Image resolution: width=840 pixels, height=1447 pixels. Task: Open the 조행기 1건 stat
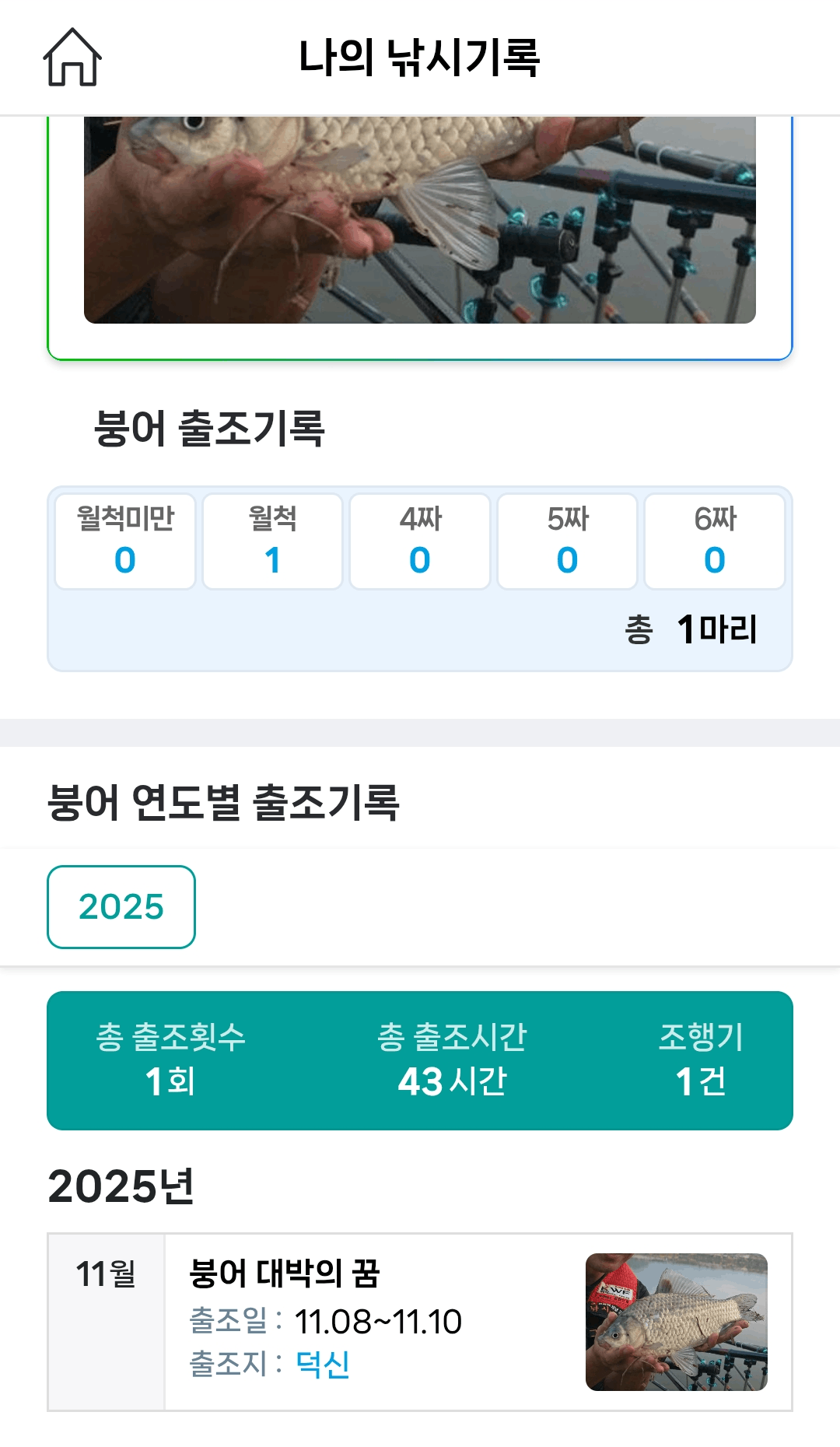click(x=701, y=1060)
